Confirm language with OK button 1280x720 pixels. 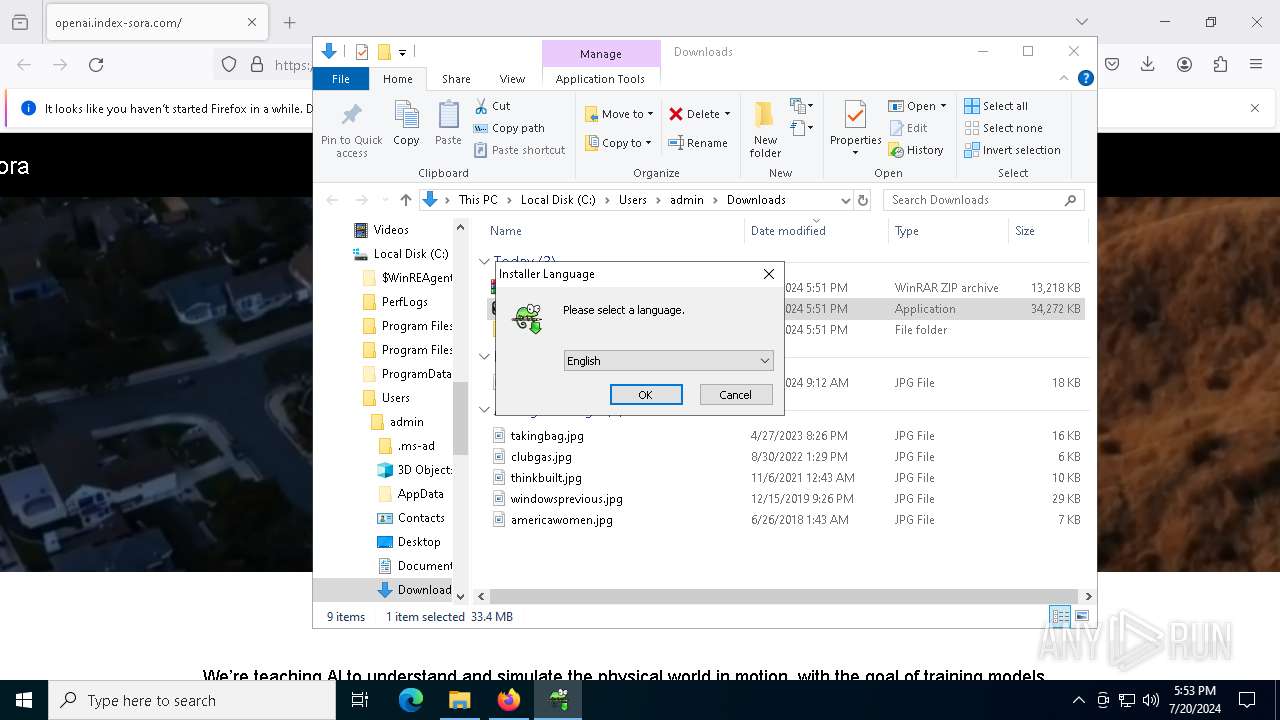(646, 395)
